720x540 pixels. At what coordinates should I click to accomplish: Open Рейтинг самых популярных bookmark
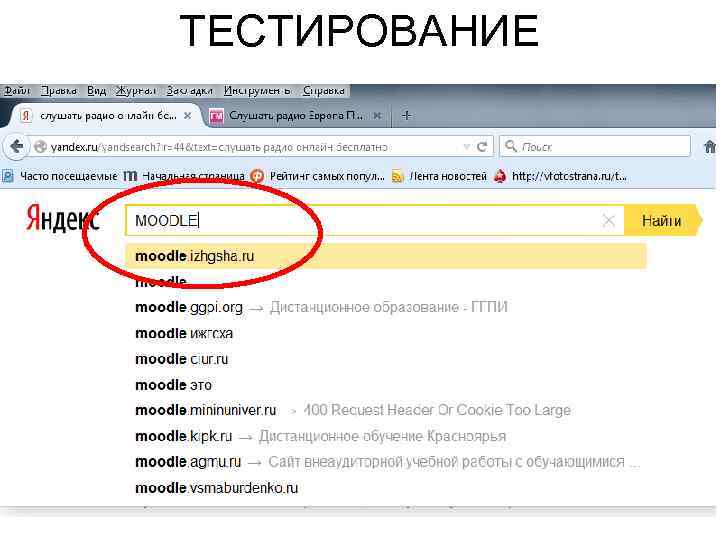[x=317, y=176]
